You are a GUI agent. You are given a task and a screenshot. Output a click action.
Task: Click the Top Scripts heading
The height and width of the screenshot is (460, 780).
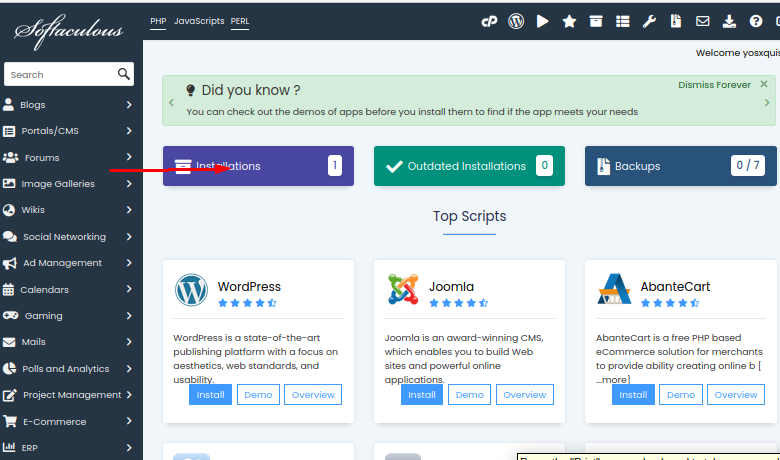tap(470, 216)
